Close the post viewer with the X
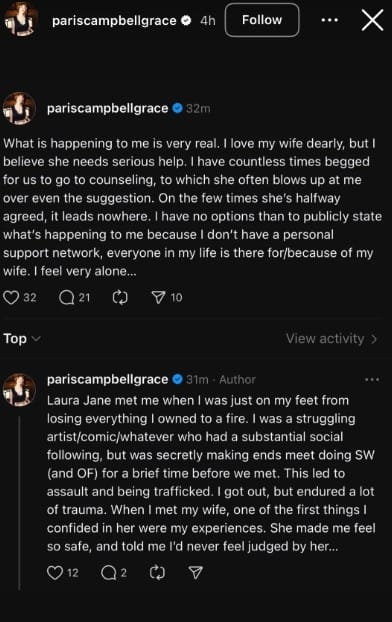The width and height of the screenshot is (392, 622). [373, 20]
